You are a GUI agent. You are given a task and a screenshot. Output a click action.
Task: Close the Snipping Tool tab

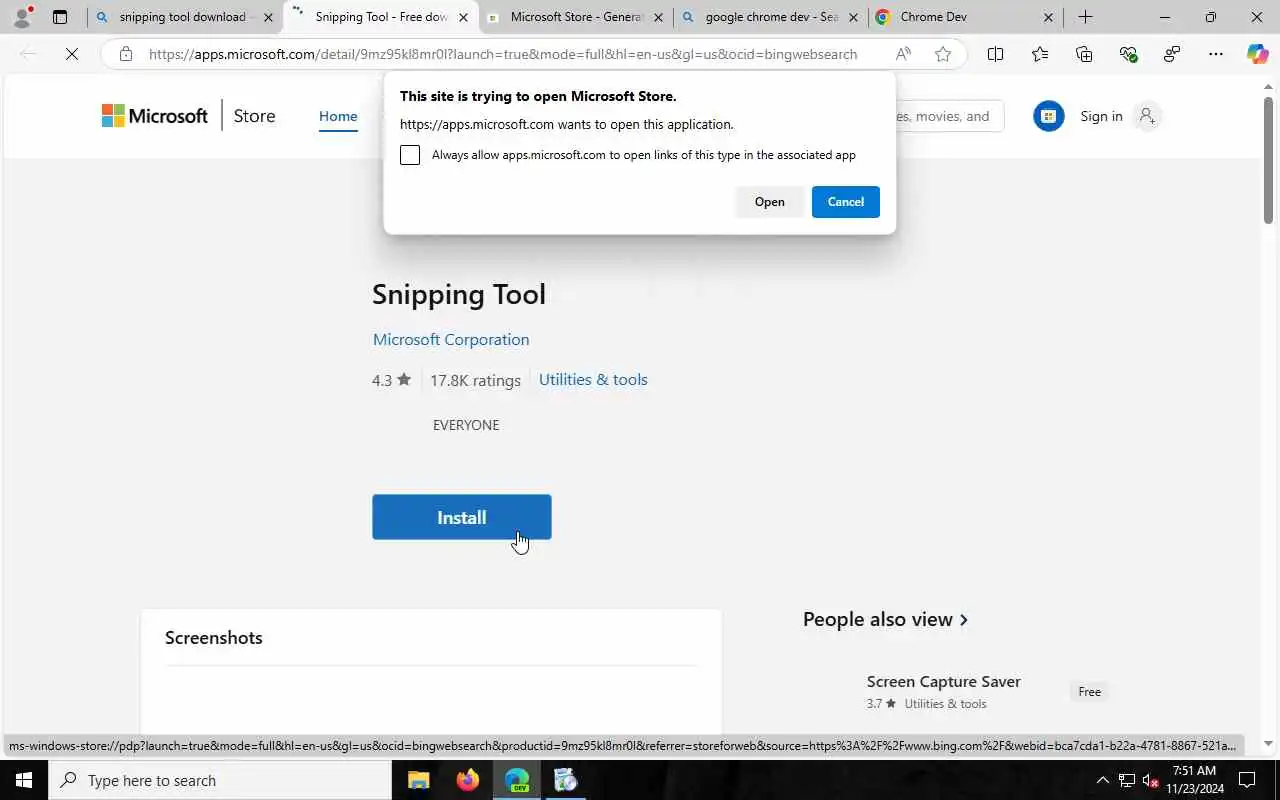coord(463,17)
